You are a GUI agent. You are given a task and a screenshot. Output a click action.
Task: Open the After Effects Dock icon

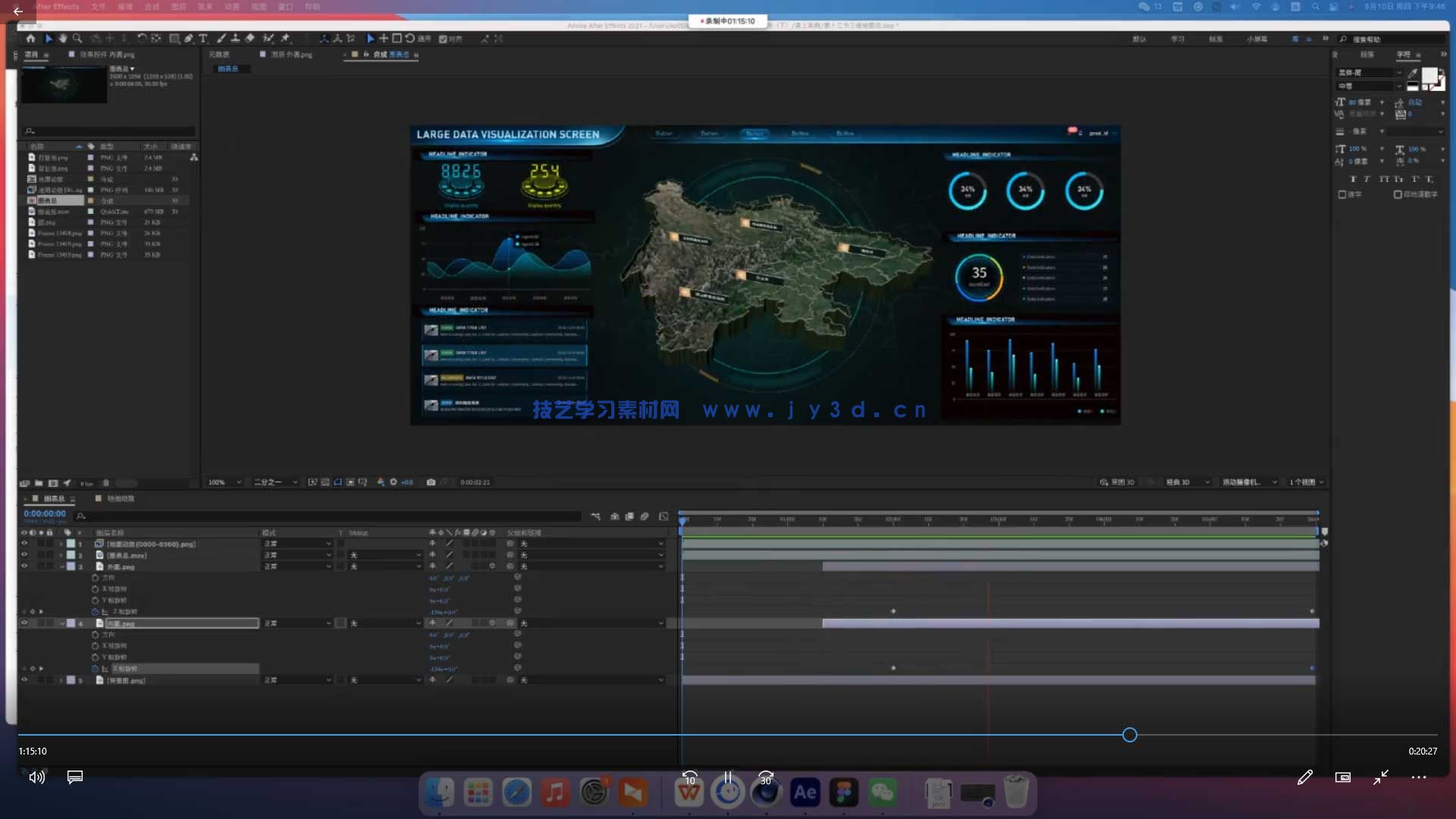tap(805, 792)
